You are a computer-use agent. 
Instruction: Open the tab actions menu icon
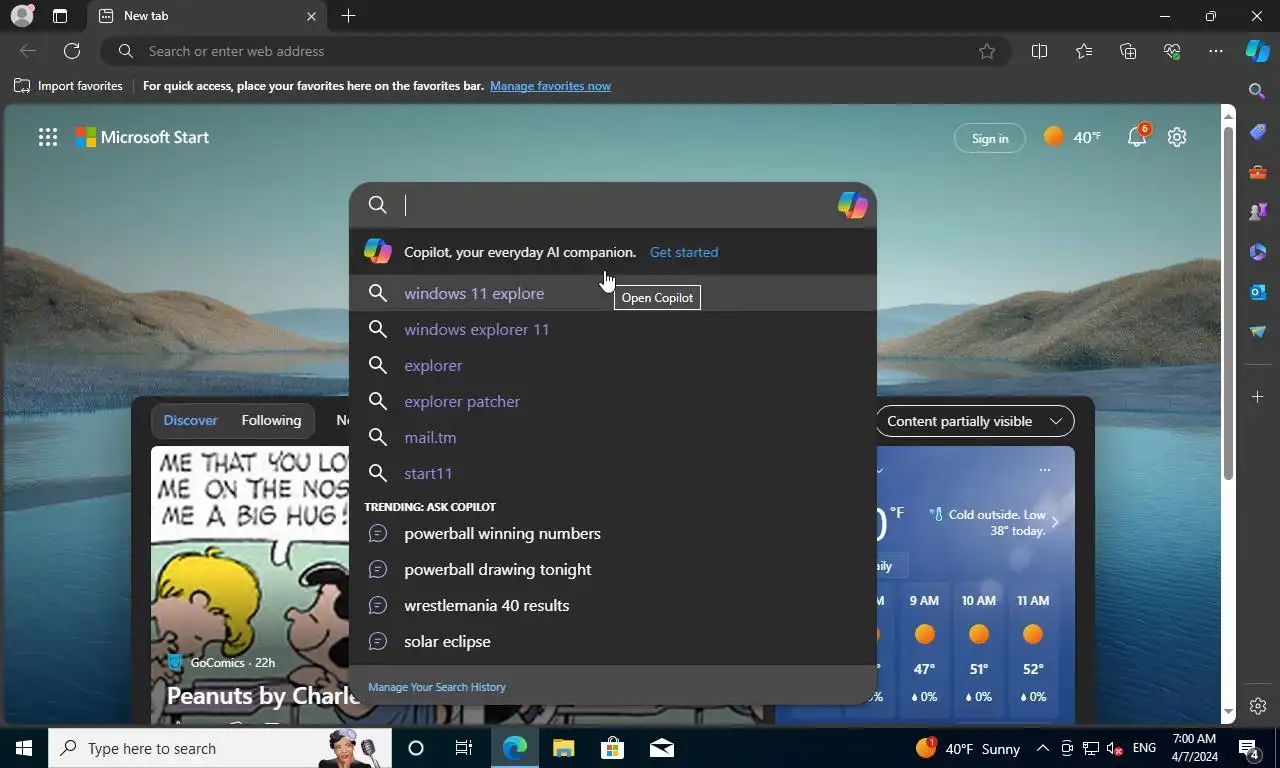(x=60, y=16)
